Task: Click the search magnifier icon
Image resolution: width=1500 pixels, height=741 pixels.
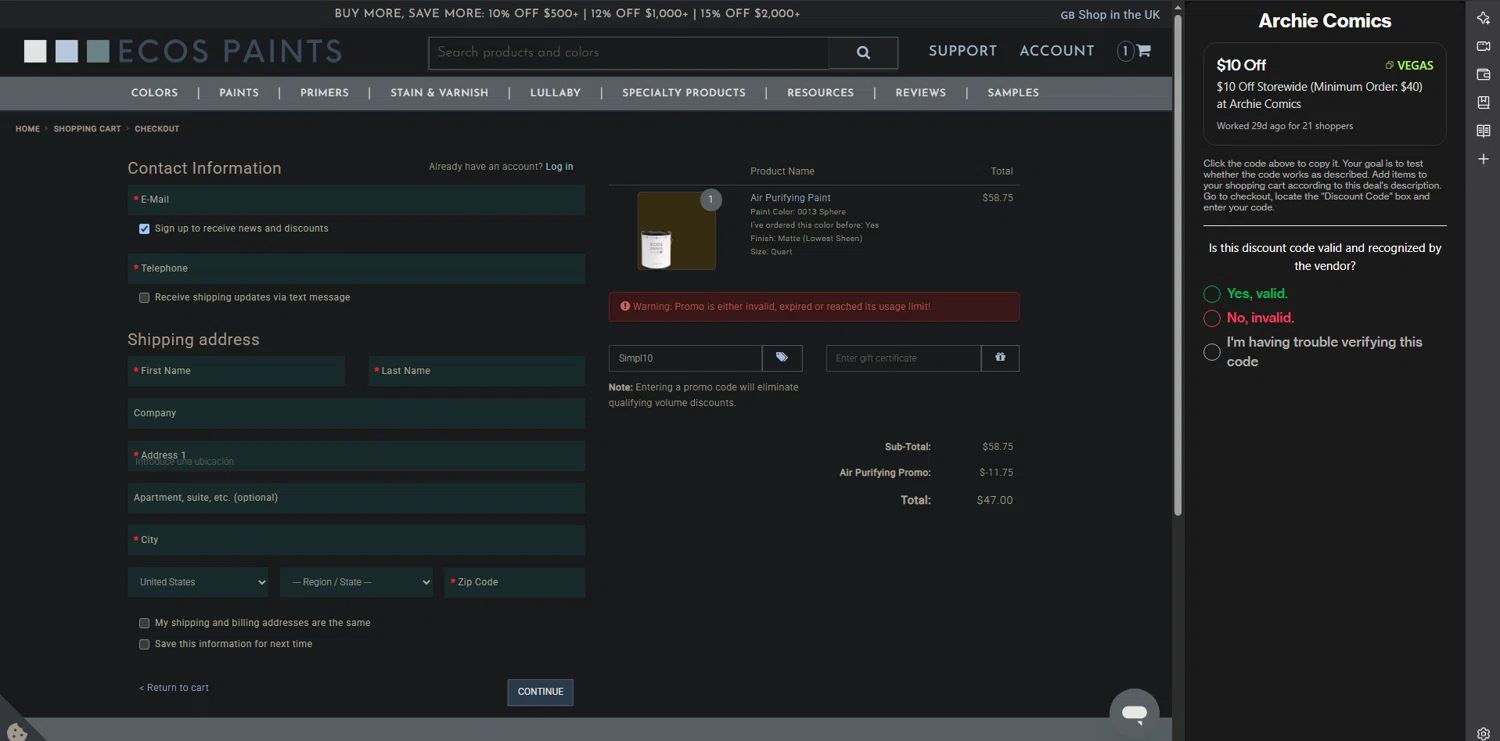Action: [863, 53]
